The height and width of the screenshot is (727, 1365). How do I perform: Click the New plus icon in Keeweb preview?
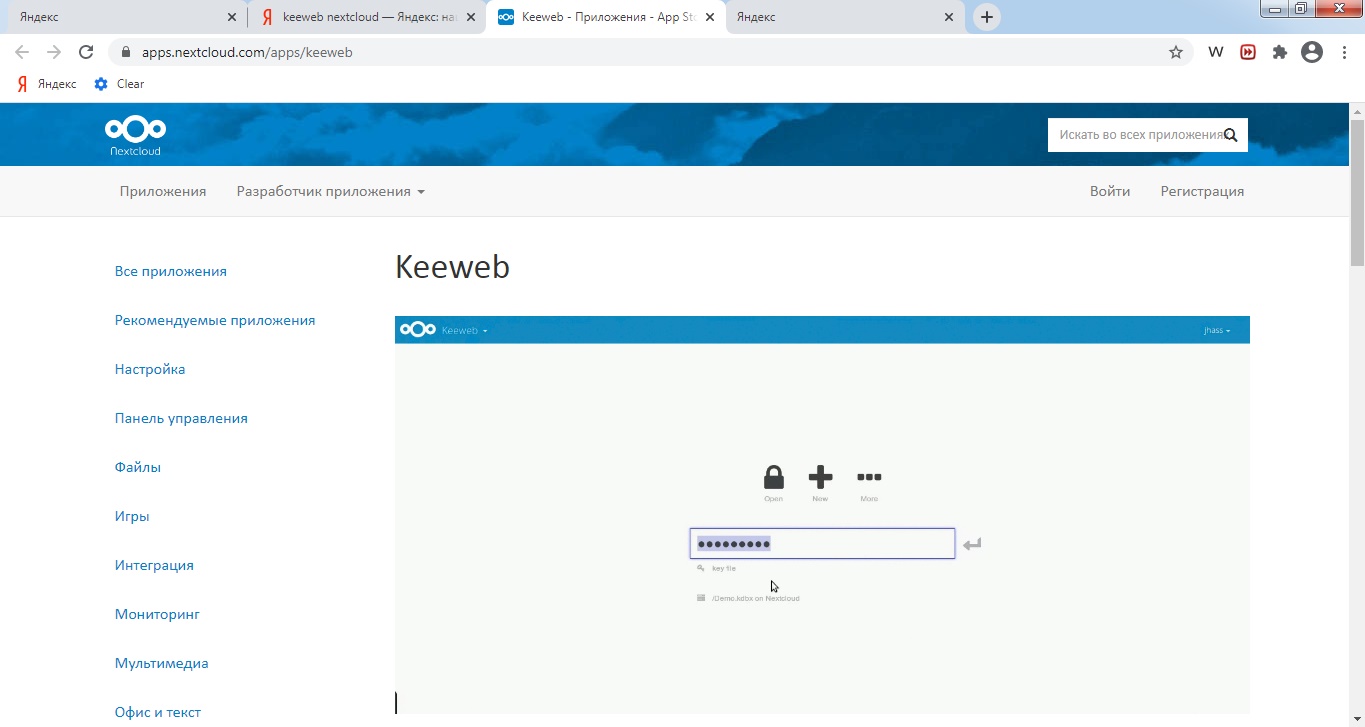click(x=820, y=477)
